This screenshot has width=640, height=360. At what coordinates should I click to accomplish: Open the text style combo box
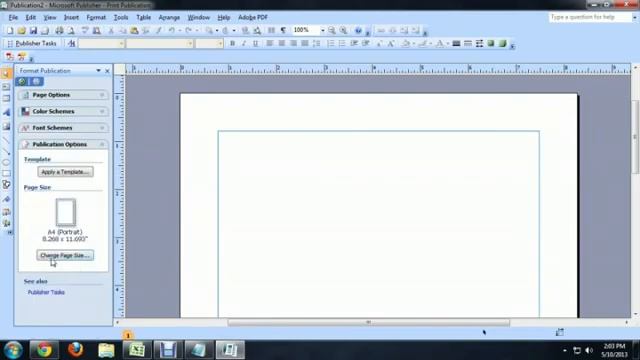click(101, 44)
